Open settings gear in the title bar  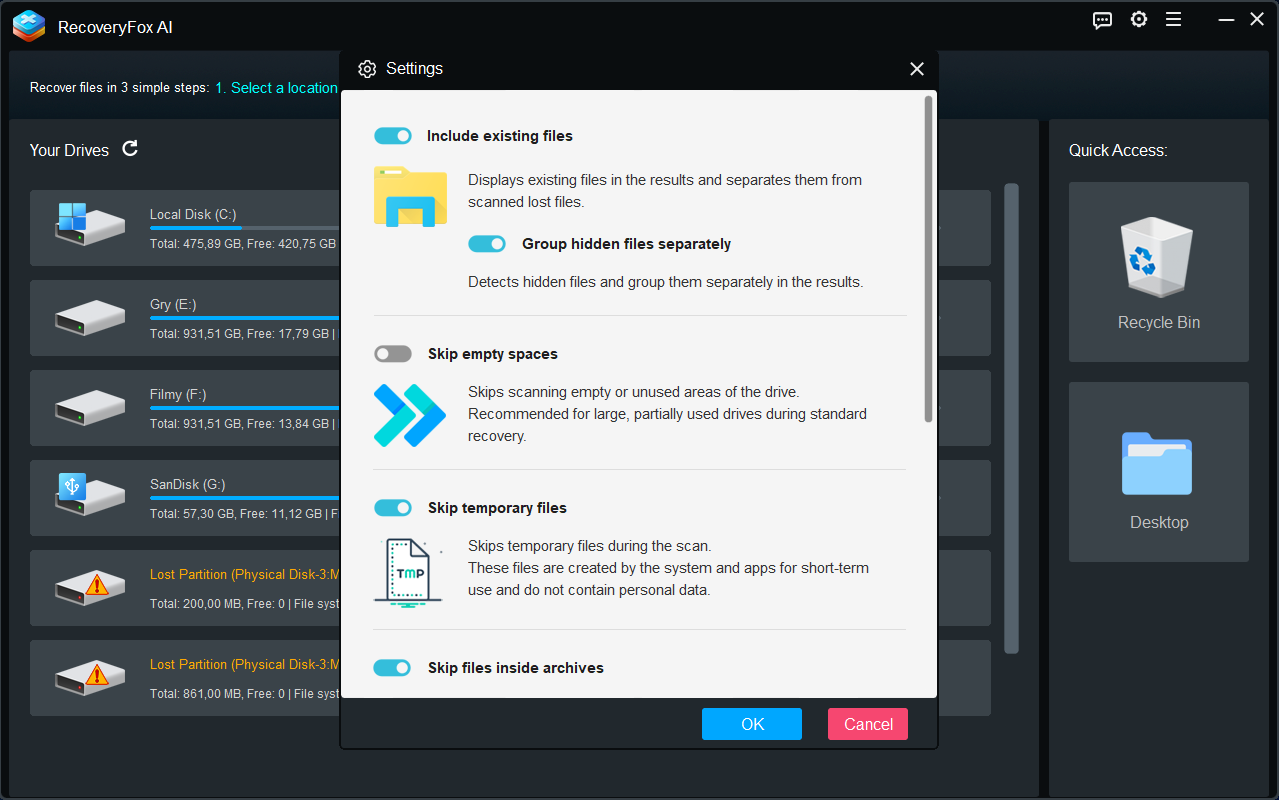(1139, 19)
